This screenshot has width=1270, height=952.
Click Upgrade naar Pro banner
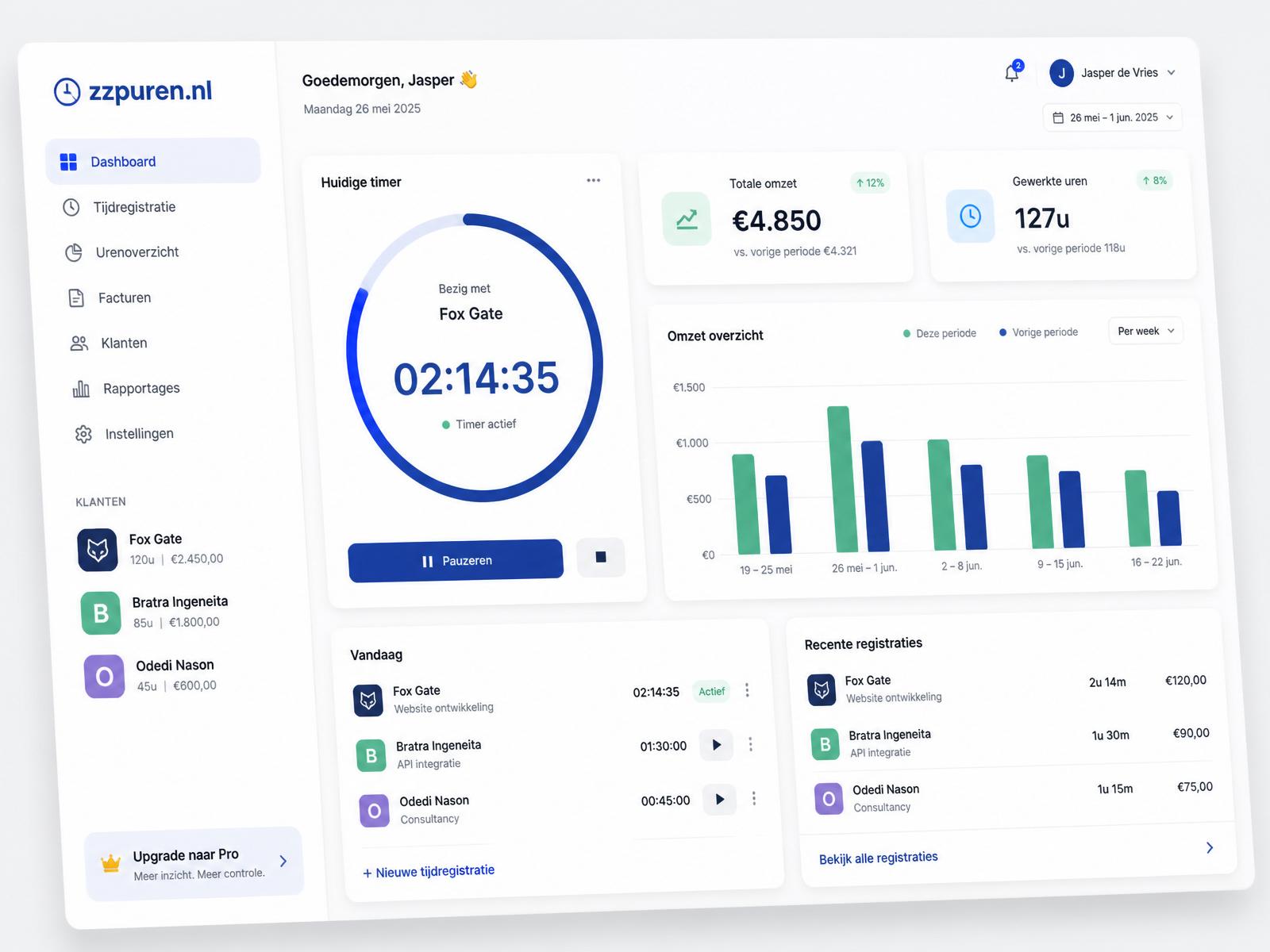click(x=194, y=864)
